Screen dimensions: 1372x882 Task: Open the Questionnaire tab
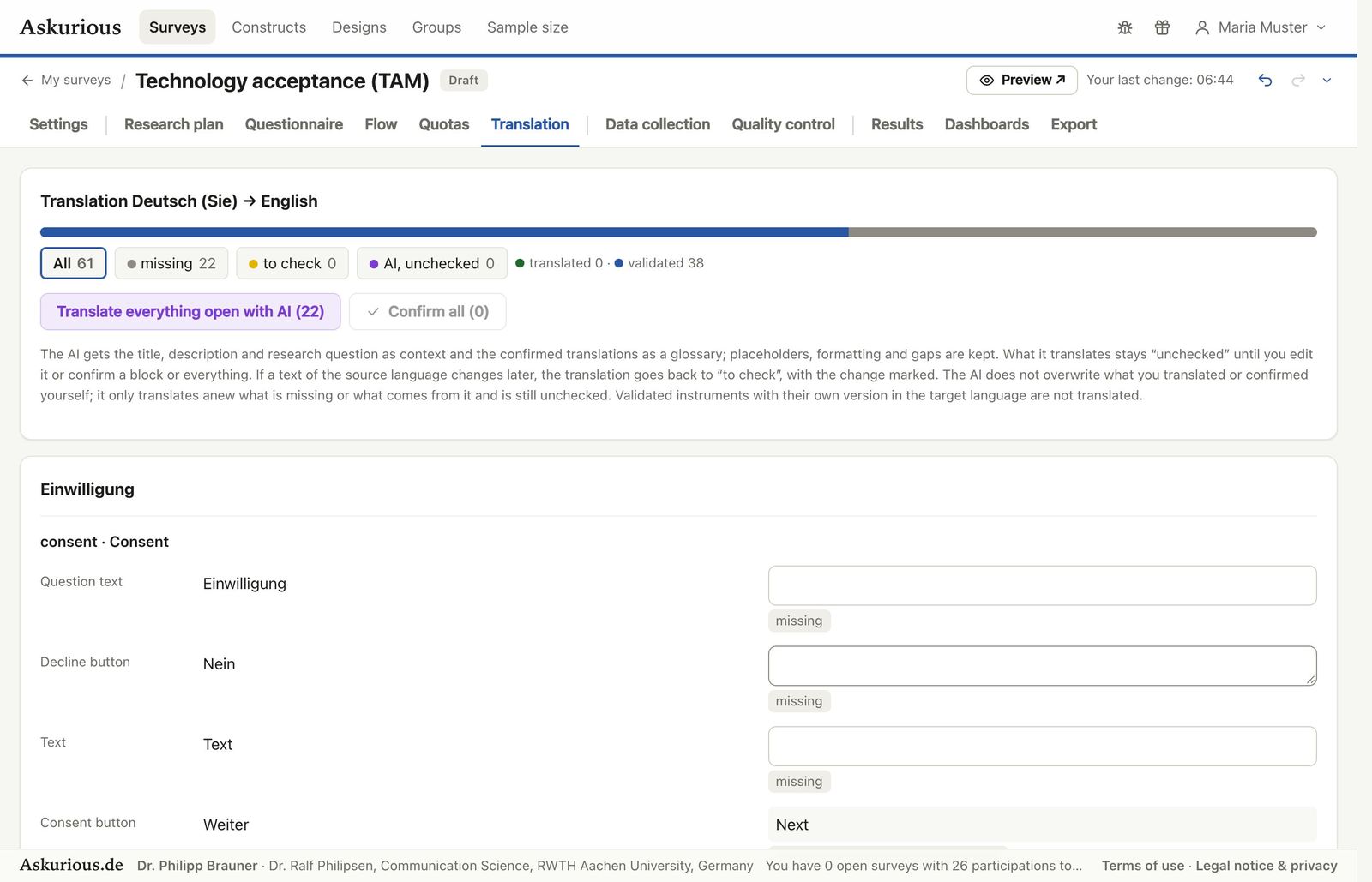tap(294, 124)
